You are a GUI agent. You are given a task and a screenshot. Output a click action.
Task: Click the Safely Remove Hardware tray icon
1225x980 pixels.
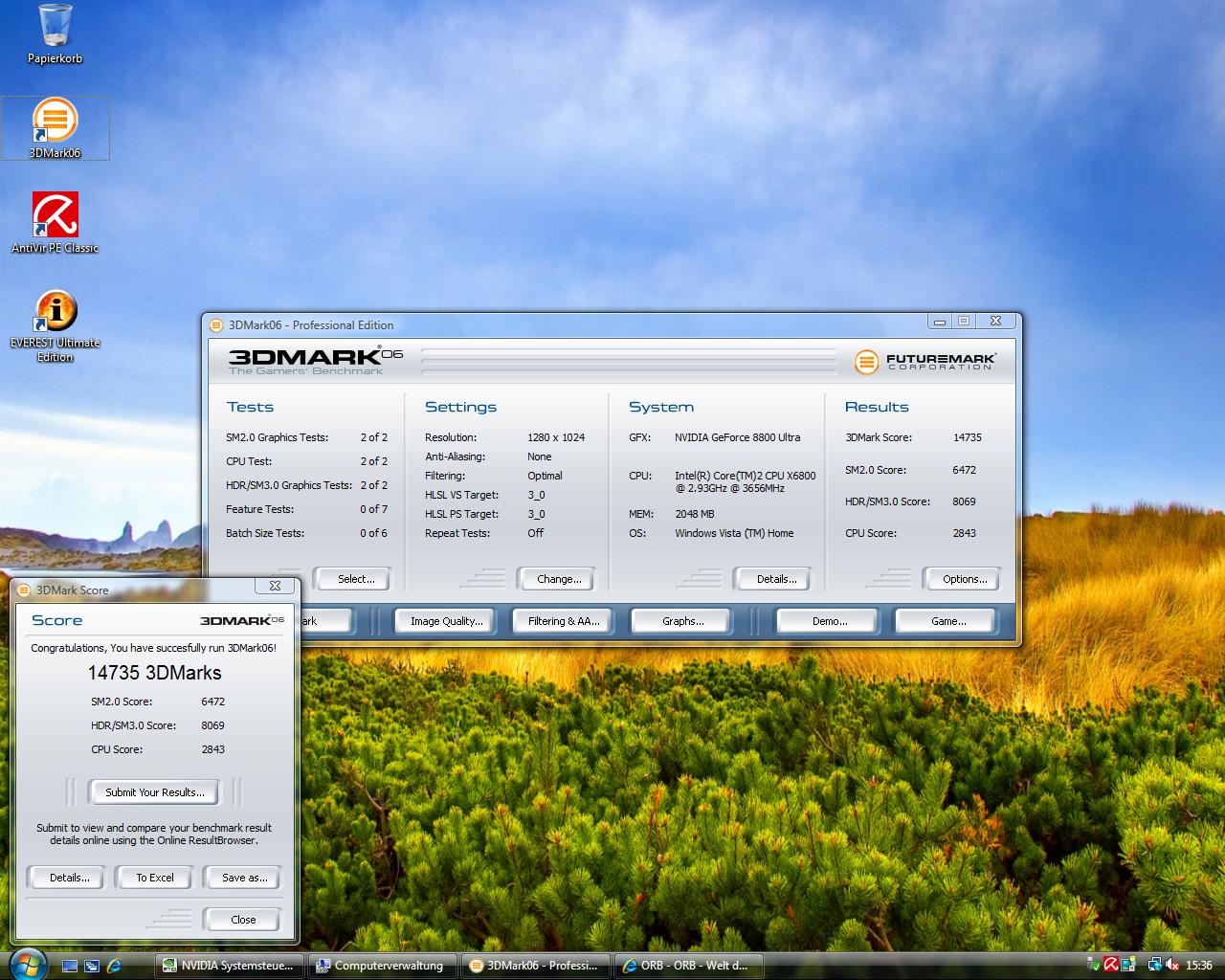click(1094, 966)
